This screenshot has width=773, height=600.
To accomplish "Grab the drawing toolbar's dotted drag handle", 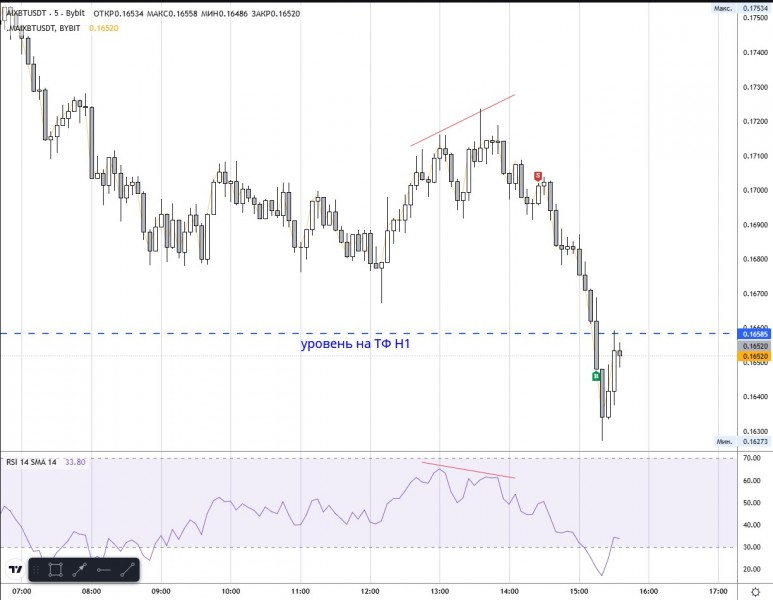I will pyautogui.click(x=36, y=570).
